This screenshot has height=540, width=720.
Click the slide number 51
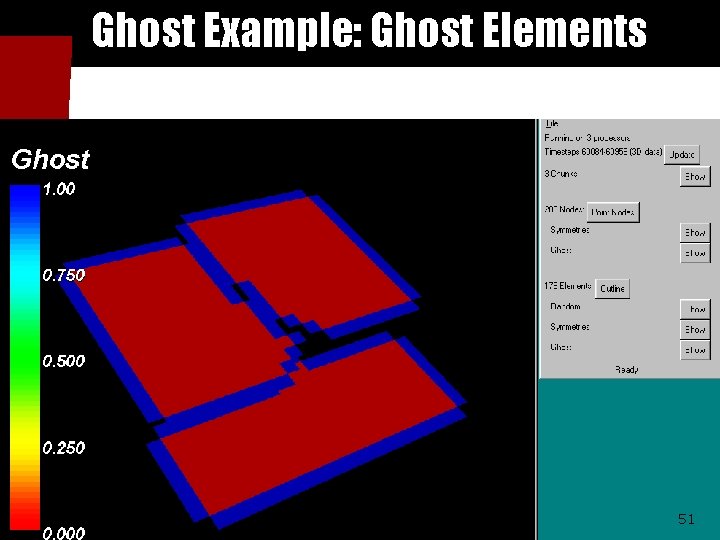coord(686,519)
